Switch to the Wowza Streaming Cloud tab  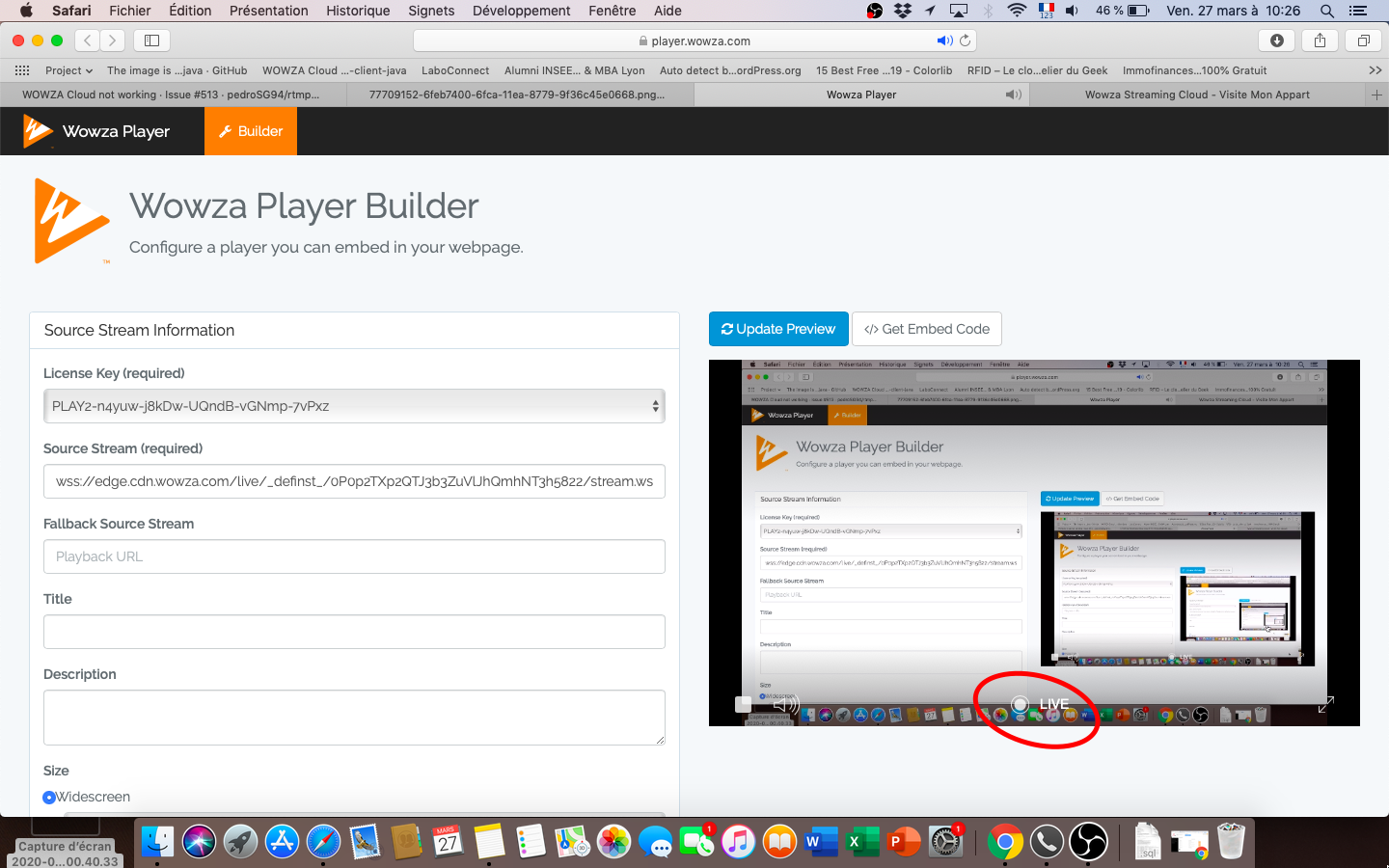pos(1197,95)
